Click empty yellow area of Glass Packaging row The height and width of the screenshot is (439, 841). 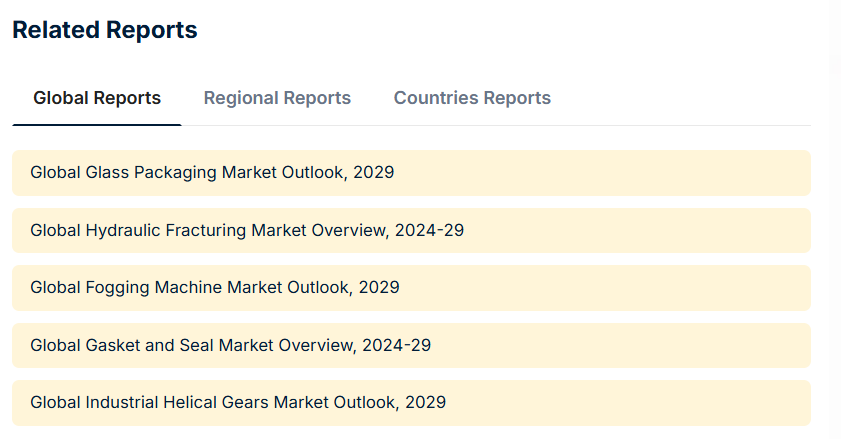[x=620, y=173]
